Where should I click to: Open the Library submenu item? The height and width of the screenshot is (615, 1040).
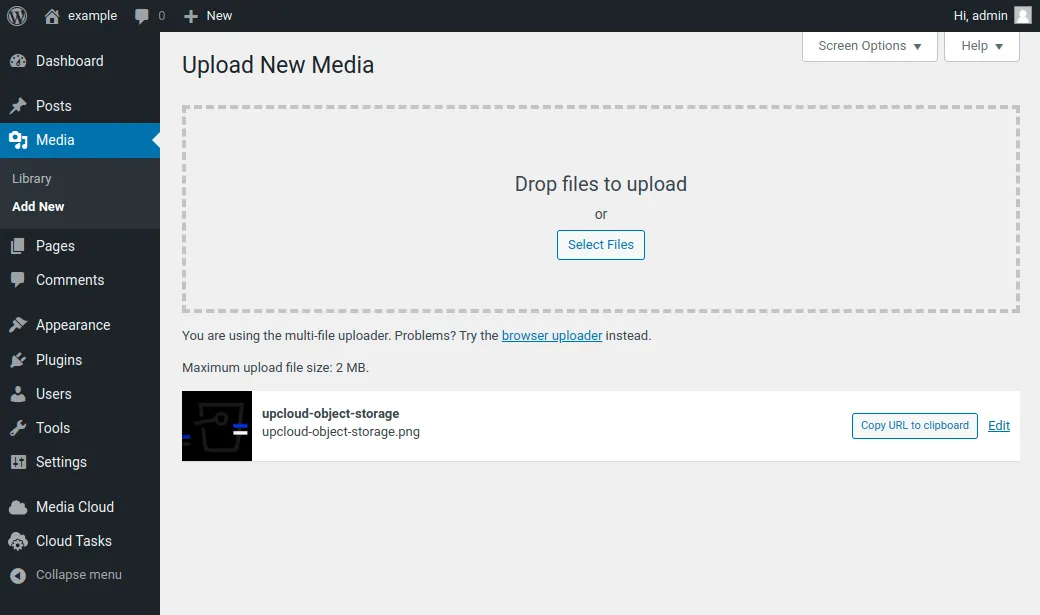(x=32, y=179)
